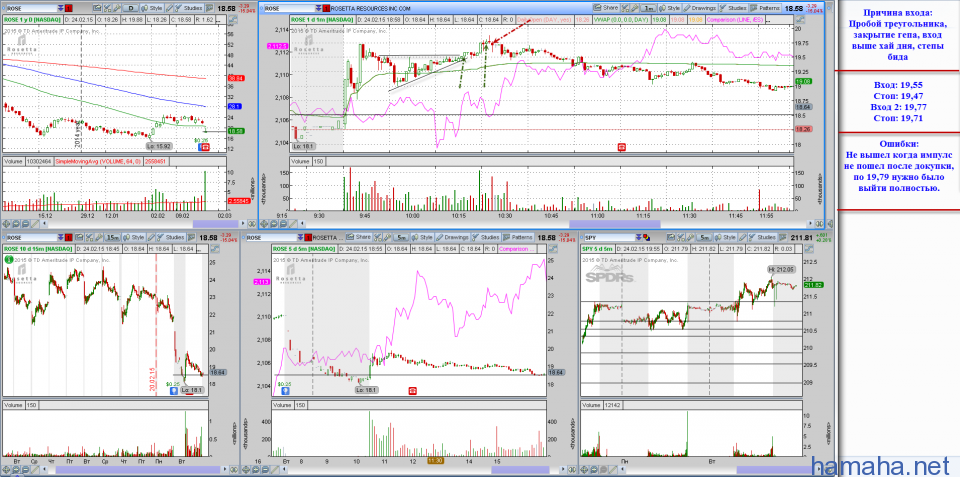Expand the symbol dropdown arrow in 1m ROSE chart
The height and width of the screenshot is (477, 960).
click(x=316, y=9)
